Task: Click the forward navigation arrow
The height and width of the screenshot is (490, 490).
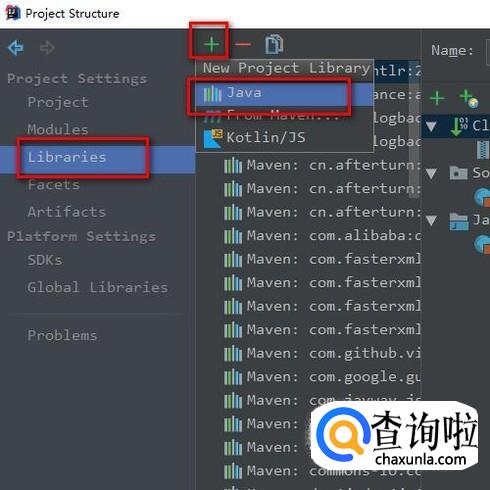Action: [47, 48]
